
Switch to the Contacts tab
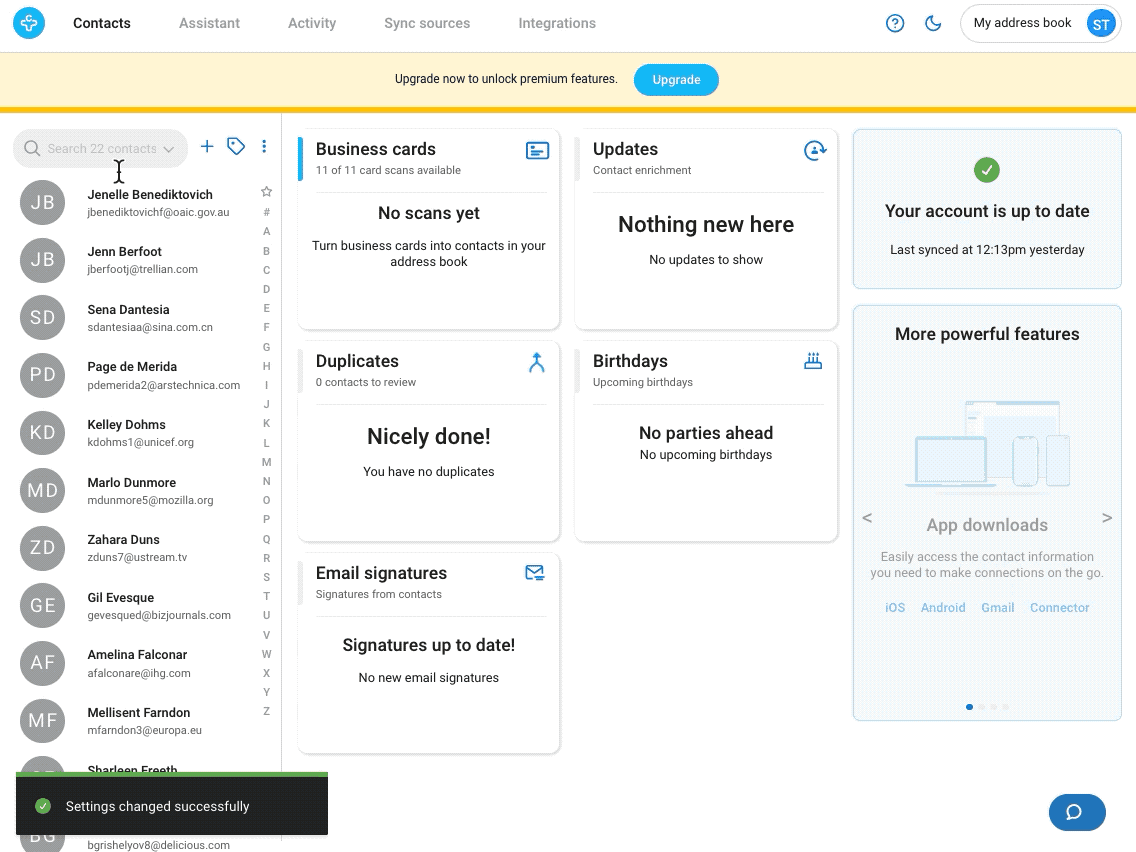point(101,23)
